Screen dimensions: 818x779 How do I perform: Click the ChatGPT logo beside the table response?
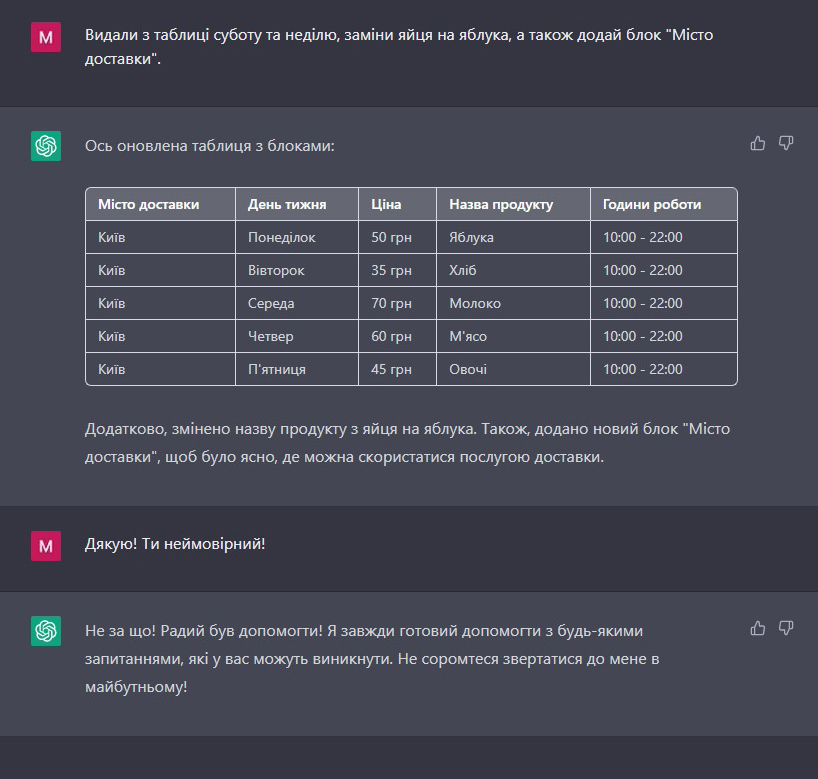[46, 146]
